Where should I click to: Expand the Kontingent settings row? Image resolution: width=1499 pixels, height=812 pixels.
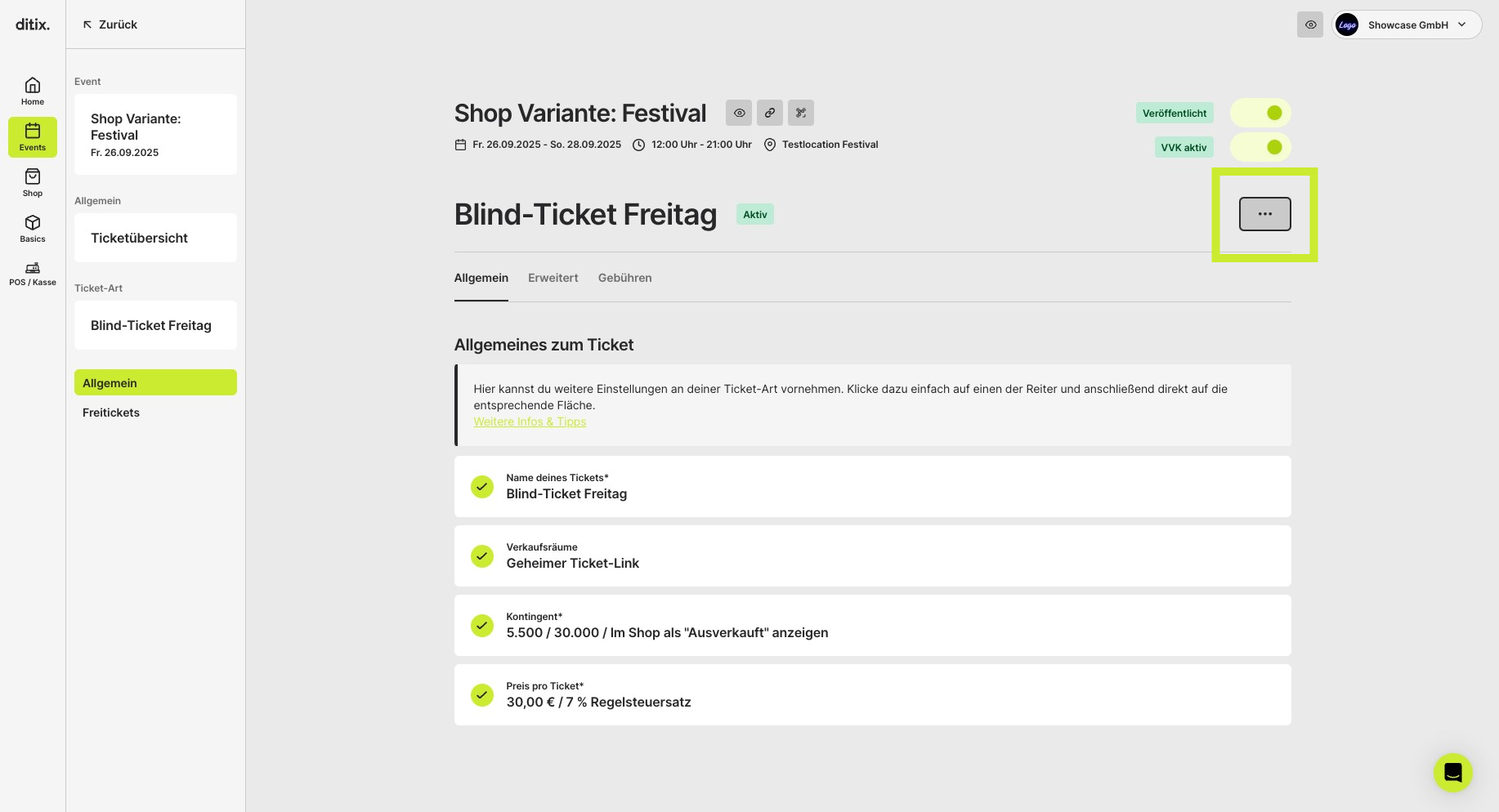click(x=872, y=625)
